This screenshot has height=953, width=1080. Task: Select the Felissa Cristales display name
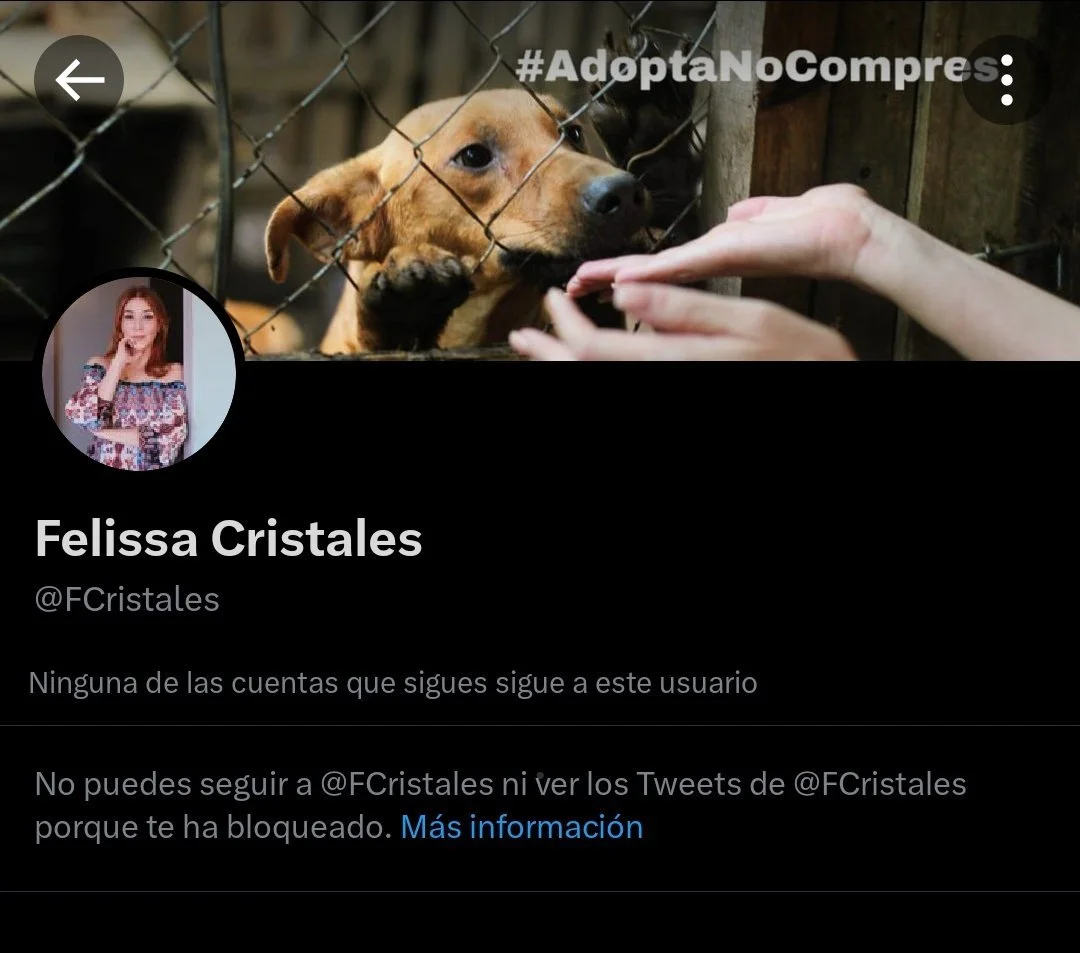coord(228,538)
